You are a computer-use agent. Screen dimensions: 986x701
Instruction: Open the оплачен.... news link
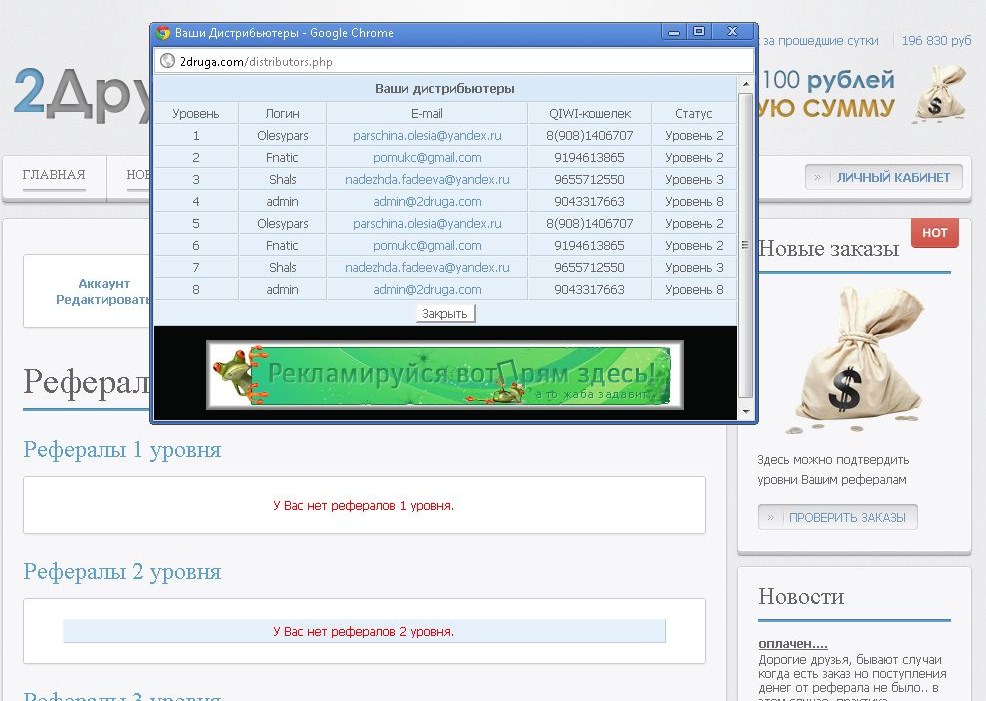[x=793, y=643]
